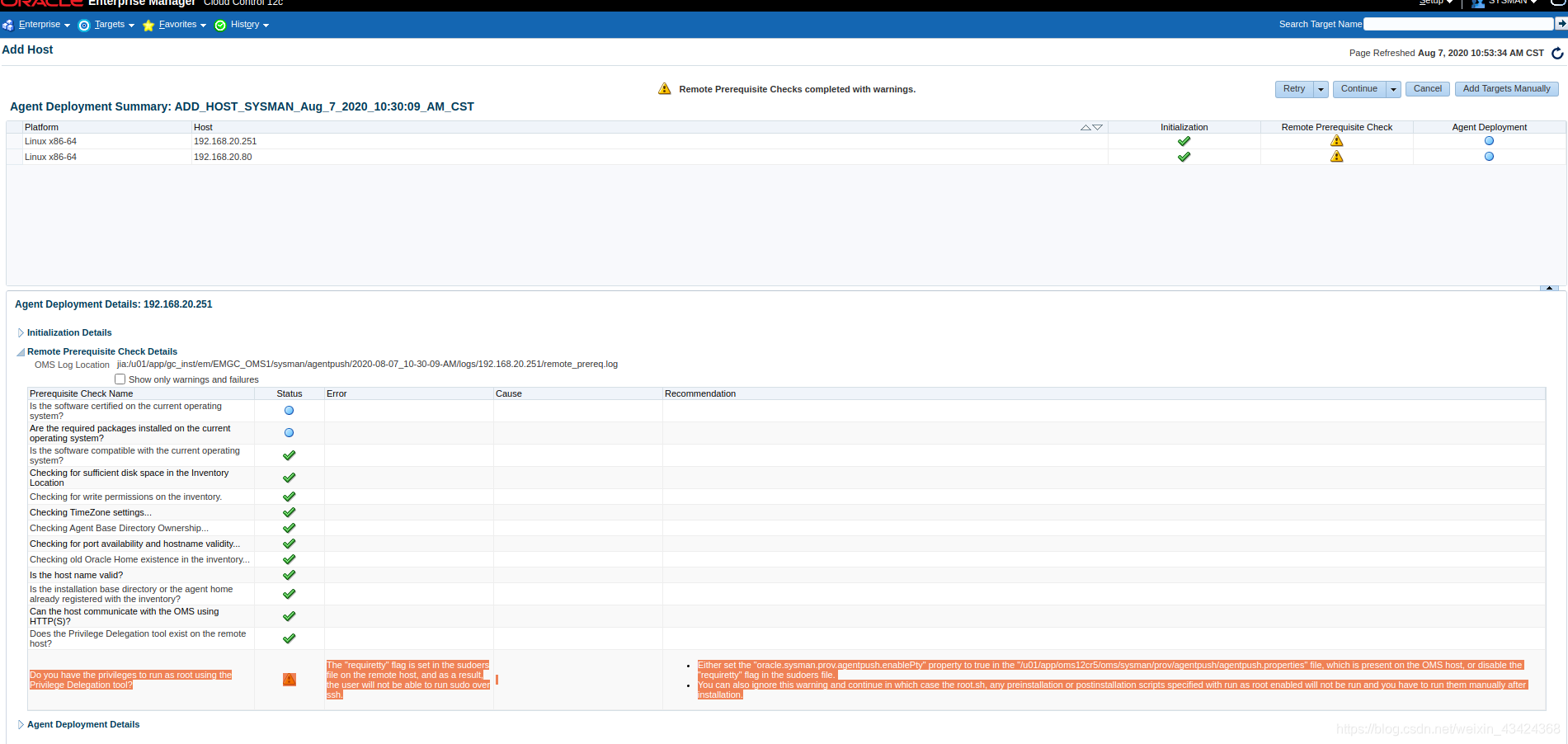Screen dimensions: 1568x744
Task: Click warning icon for run as root privileges check
Action: point(290,680)
